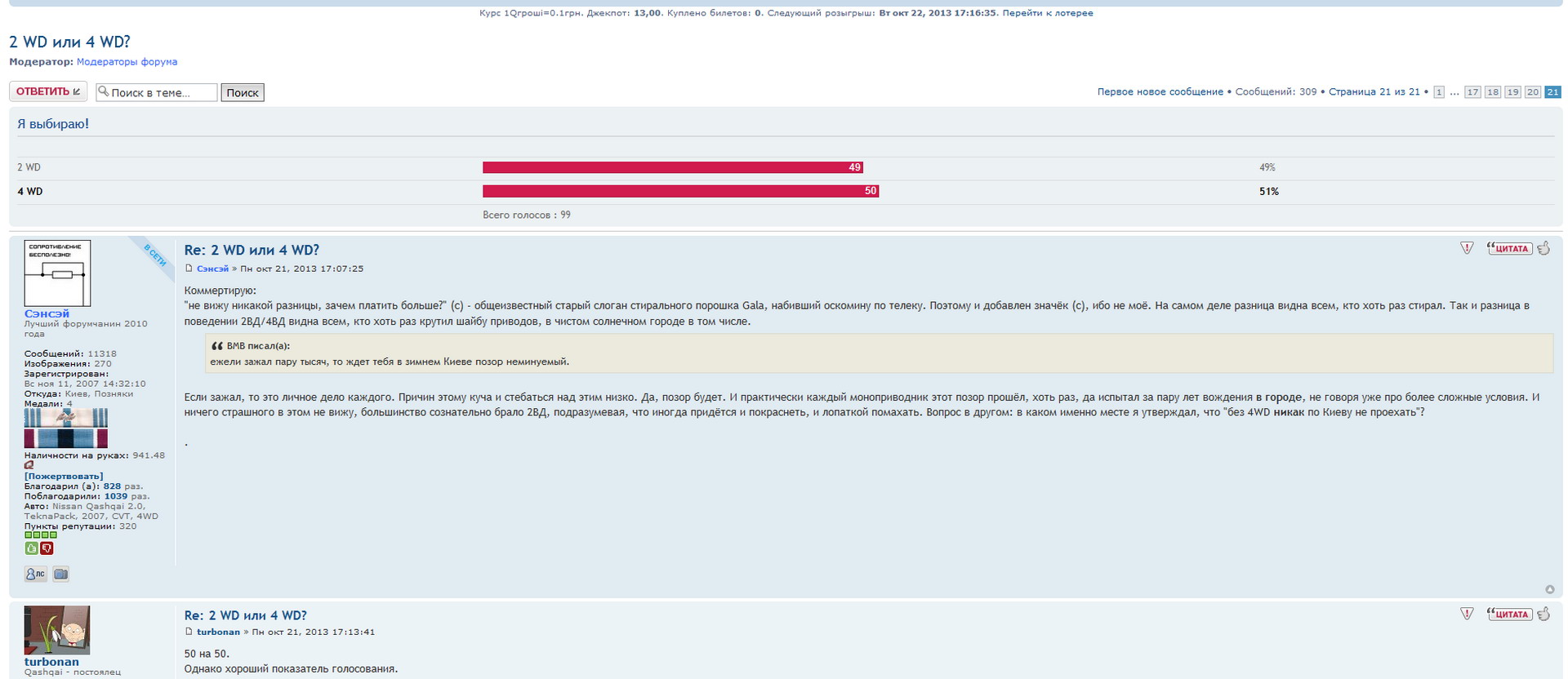
Task: Click the Поиск search button
Action: tap(243, 92)
